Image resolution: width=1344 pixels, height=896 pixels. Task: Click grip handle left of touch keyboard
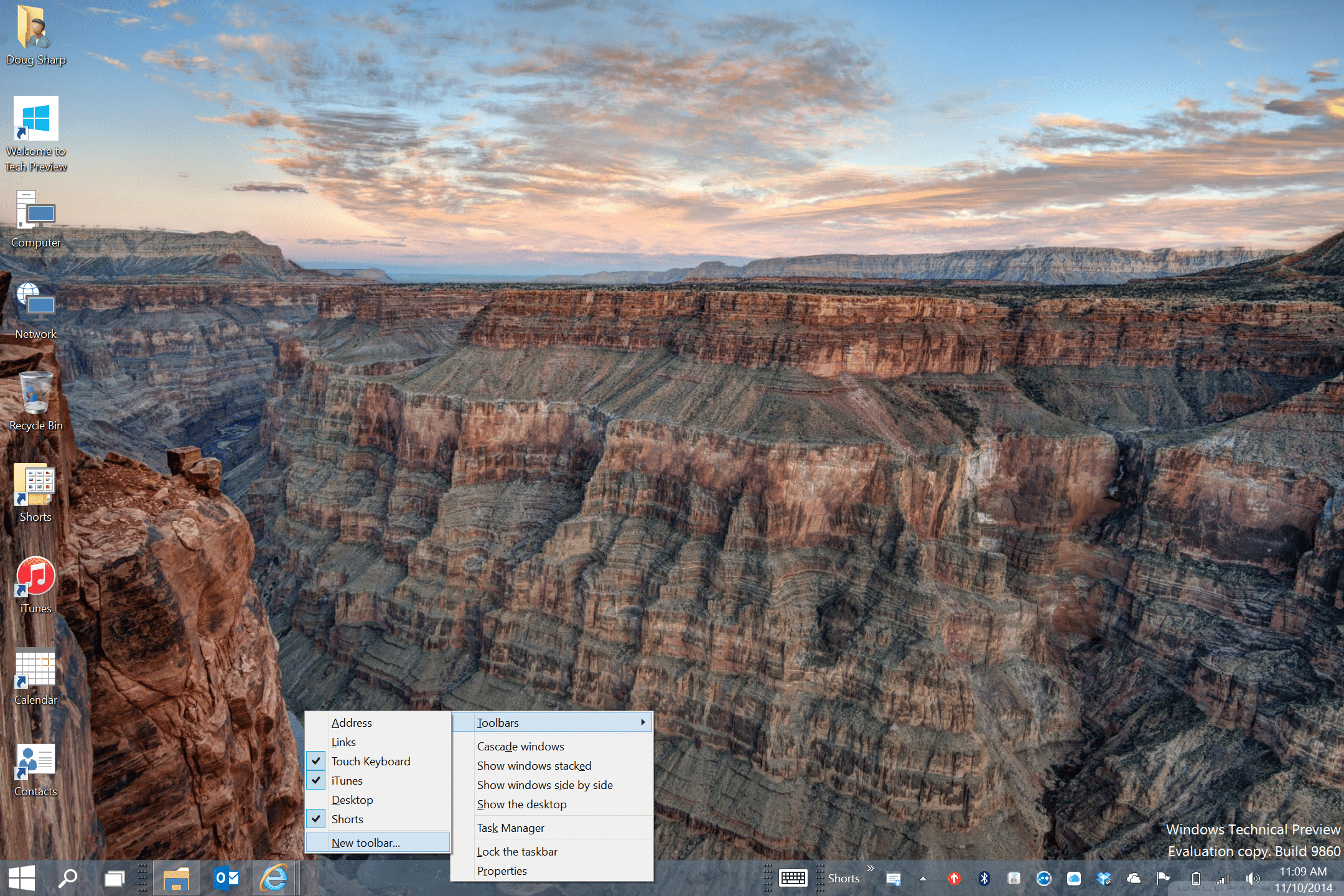(x=768, y=878)
